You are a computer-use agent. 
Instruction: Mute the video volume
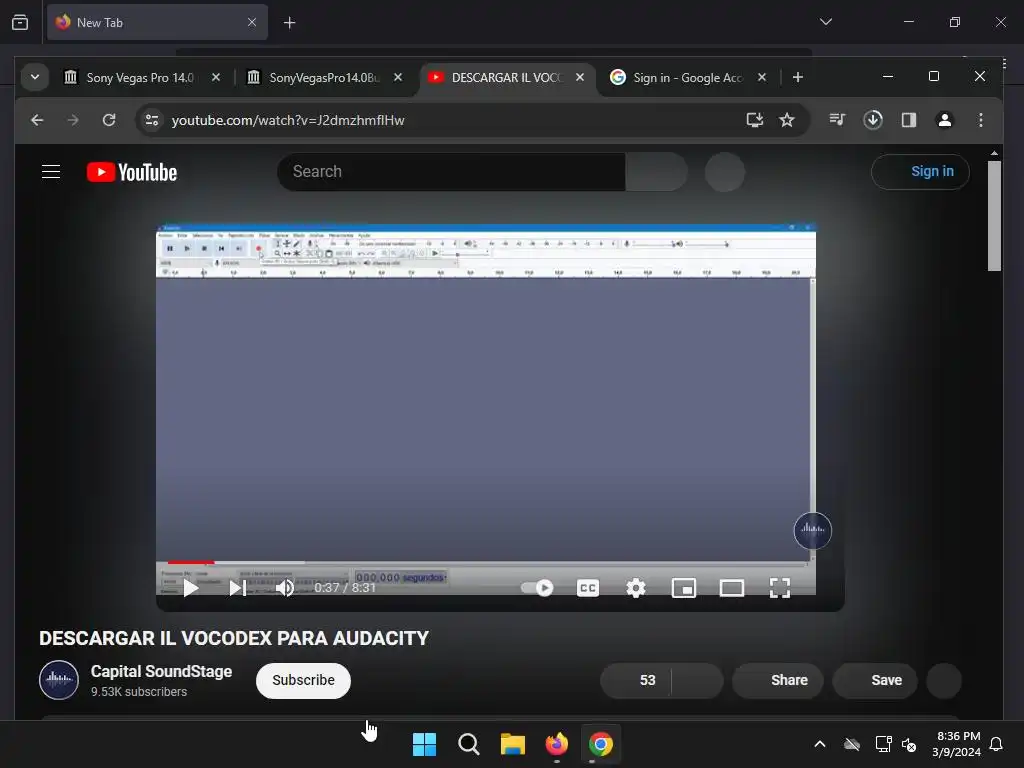tap(285, 588)
